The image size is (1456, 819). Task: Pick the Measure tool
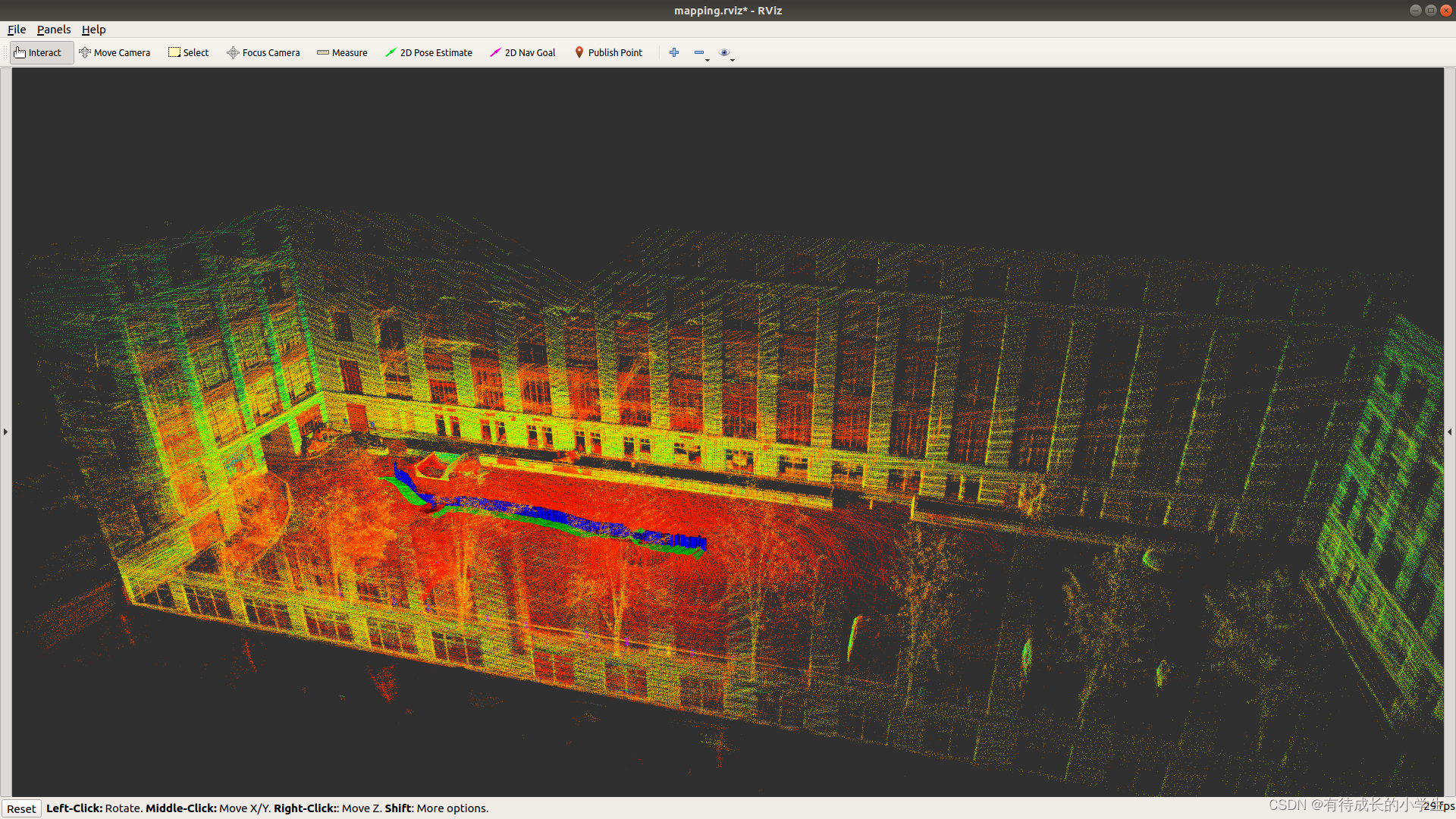pos(342,52)
